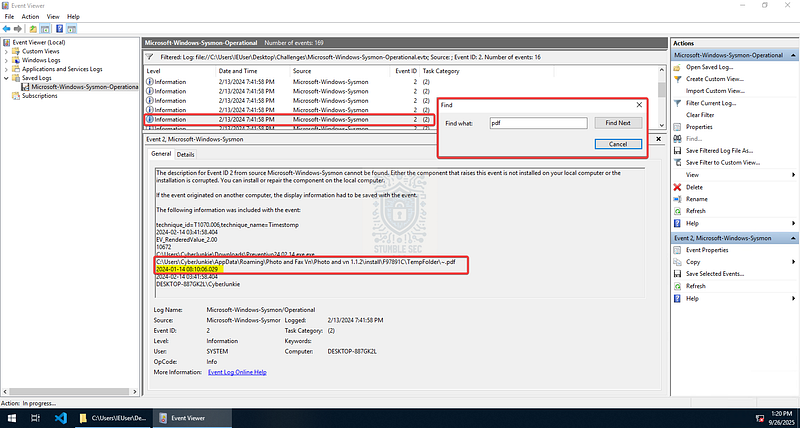Click the Visual Studio Code taskbar icon
The height and width of the screenshot is (428, 800).
click(61, 418)
